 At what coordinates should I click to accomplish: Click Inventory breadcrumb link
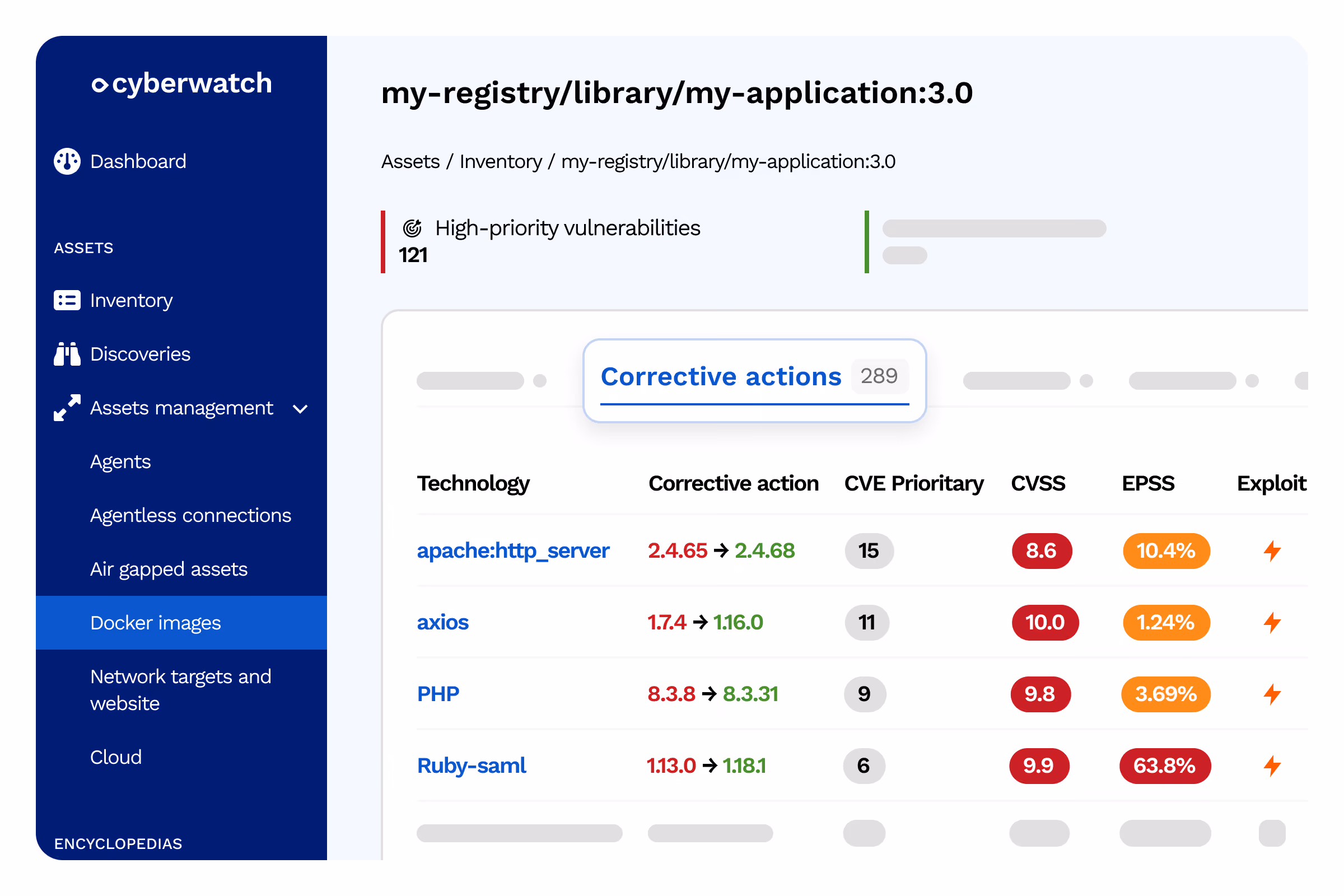[x=501, y=162]
